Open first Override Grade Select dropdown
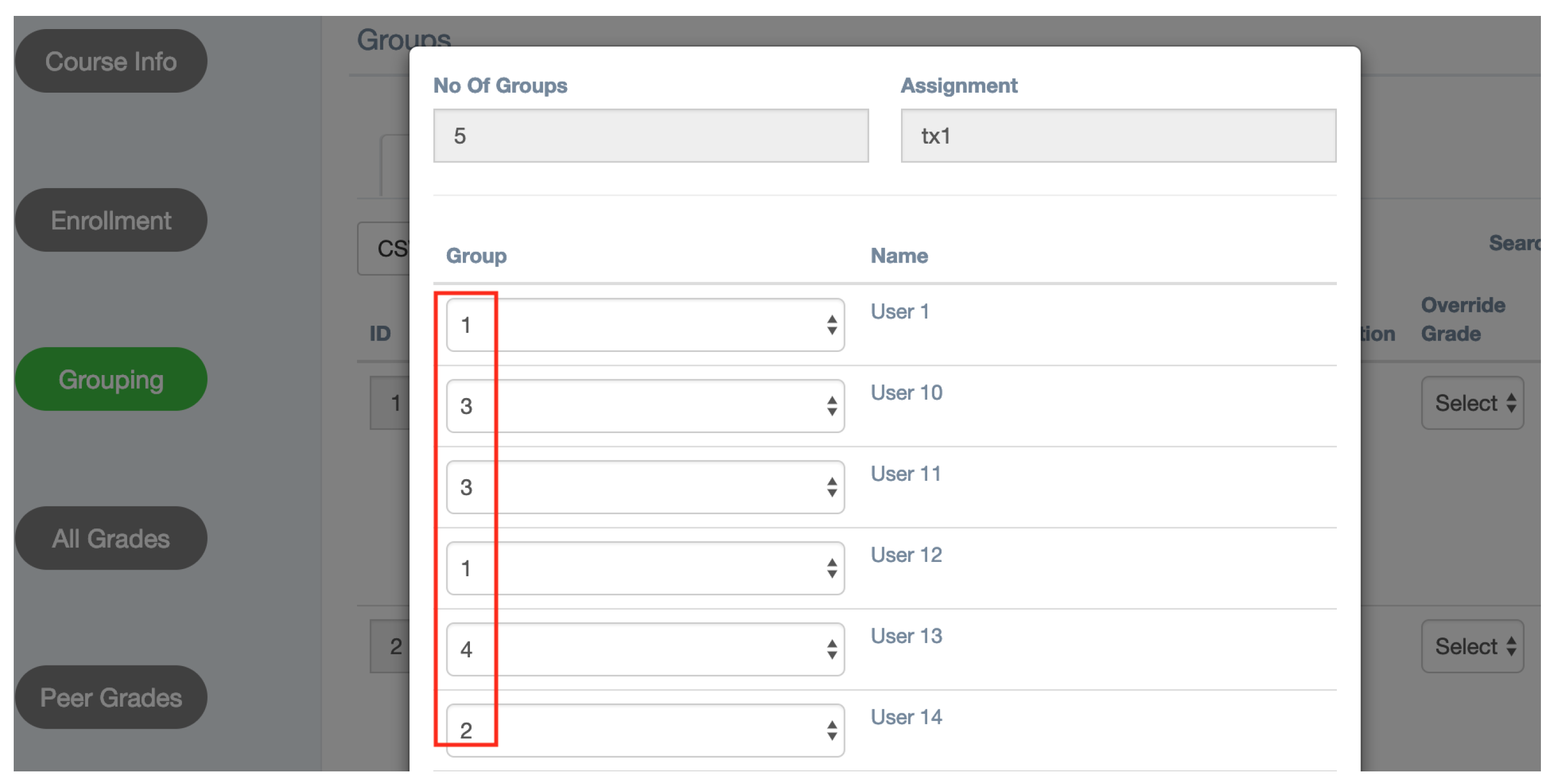Image resolution: width=1559 pixels, height=784 pixels. [x=1472, y=403]
